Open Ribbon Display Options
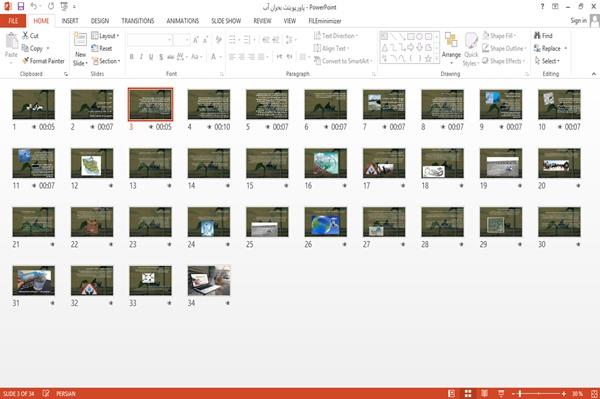 point(555,7)
